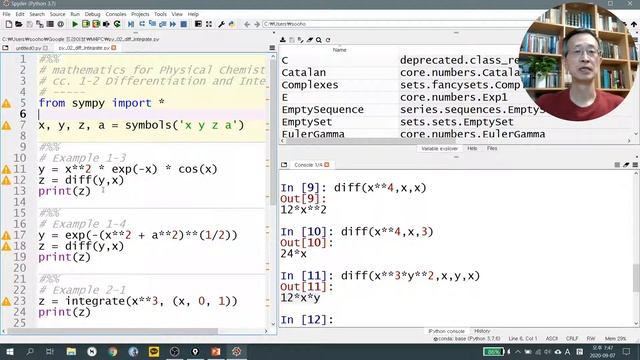Screen dimensions: 640x360
Task: Open the editor pane options menu
Action: click(x=272, y=48)
